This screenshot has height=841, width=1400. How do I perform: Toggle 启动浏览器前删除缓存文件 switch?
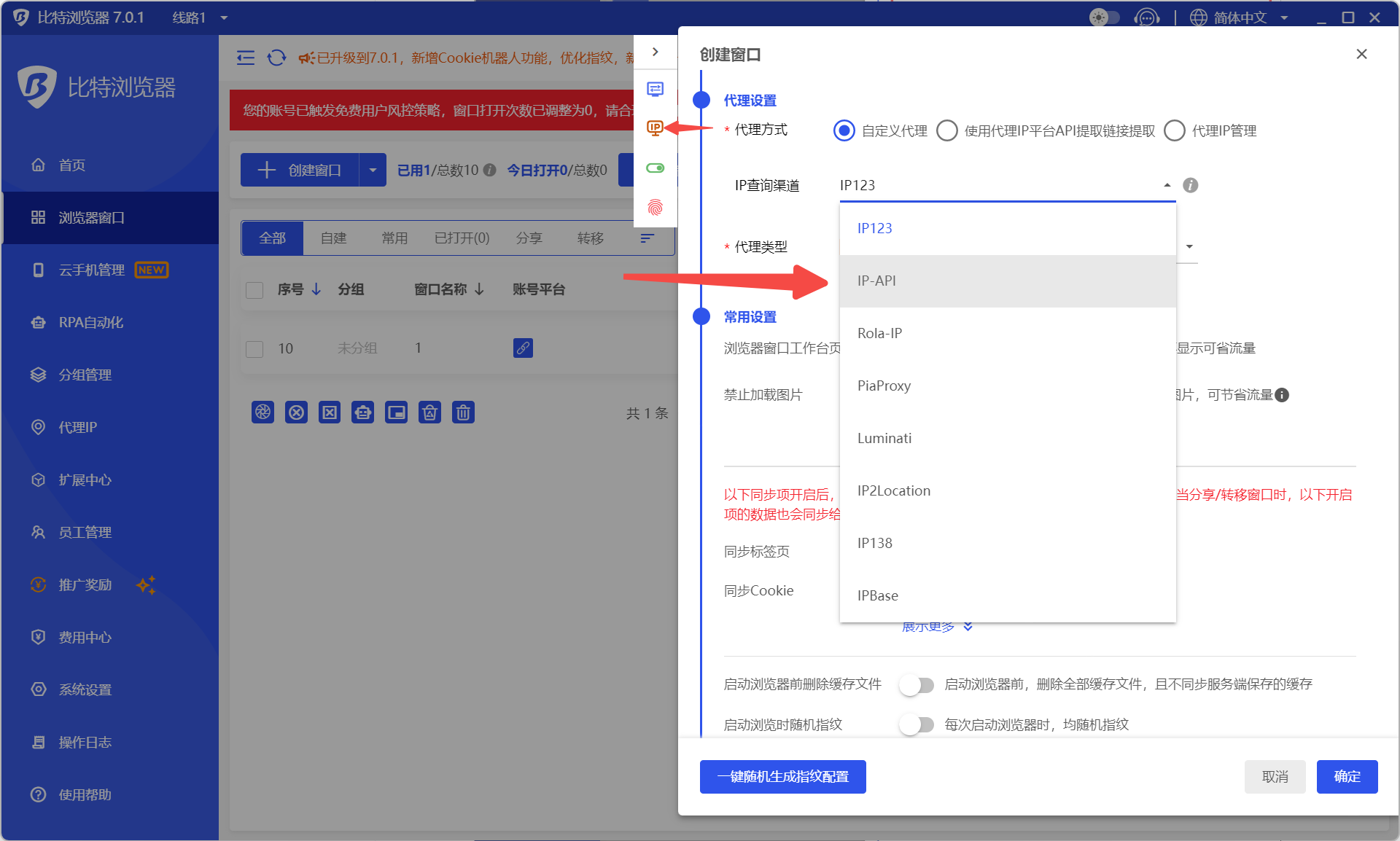click(917, 685)
